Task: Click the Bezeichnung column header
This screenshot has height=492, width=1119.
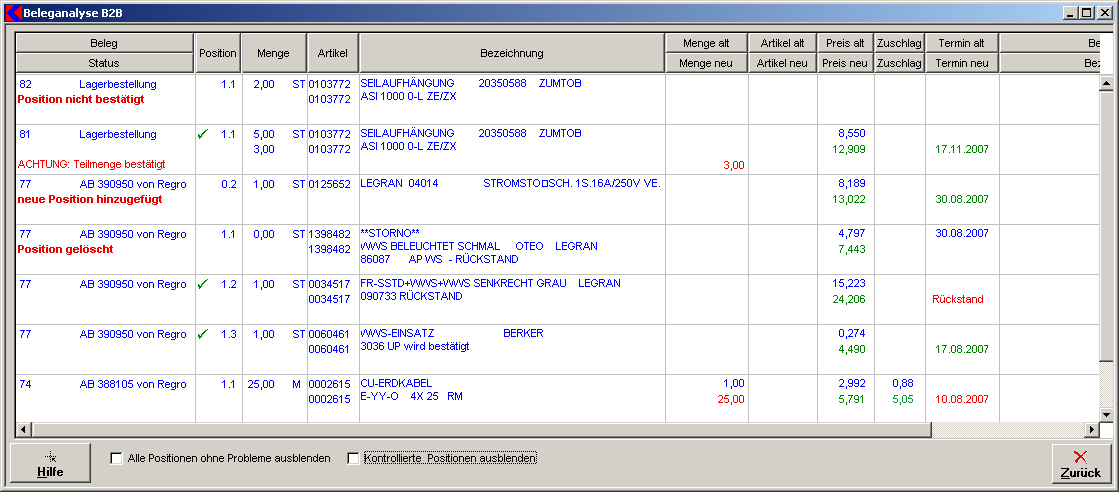Action: (512, 53)
